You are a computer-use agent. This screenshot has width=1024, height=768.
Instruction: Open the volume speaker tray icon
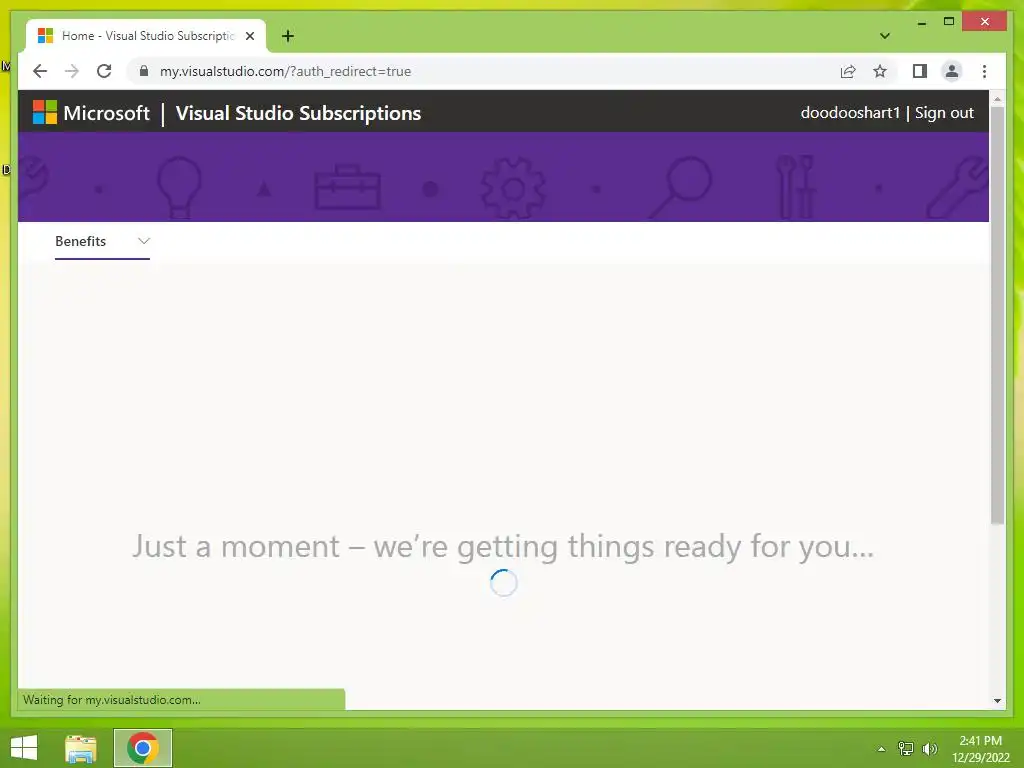929,748
